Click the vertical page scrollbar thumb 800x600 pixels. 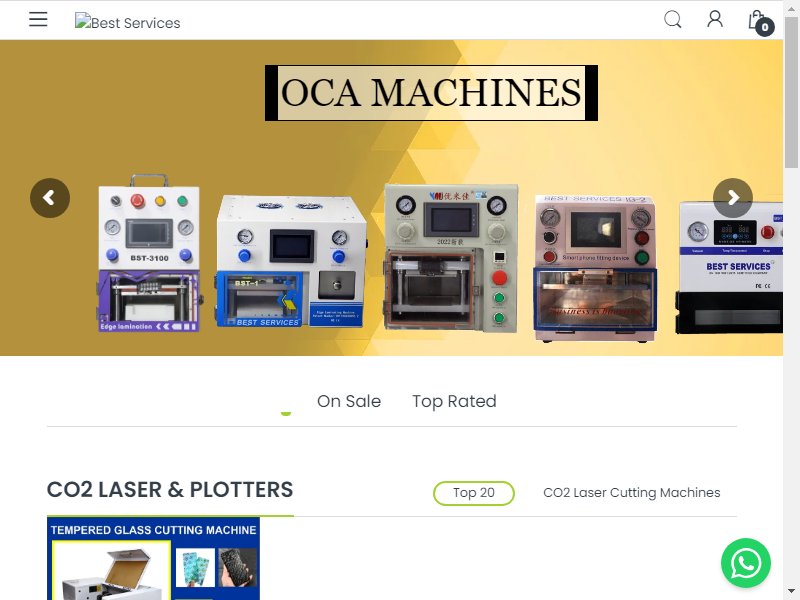(791, 92)
